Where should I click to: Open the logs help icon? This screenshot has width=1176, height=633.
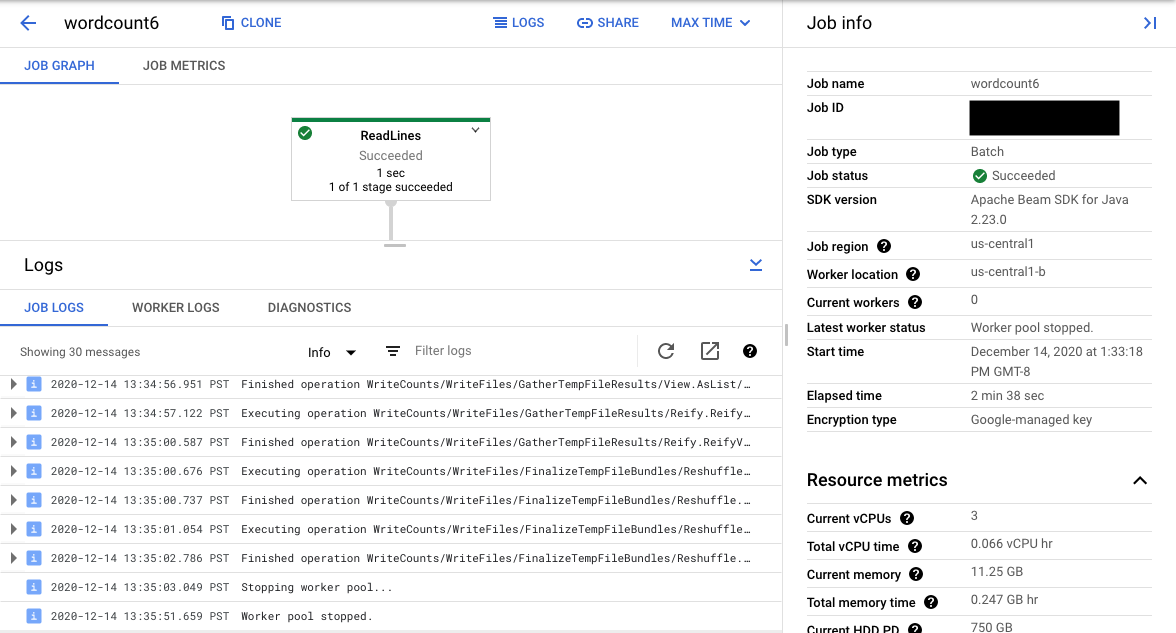[750, 351]
